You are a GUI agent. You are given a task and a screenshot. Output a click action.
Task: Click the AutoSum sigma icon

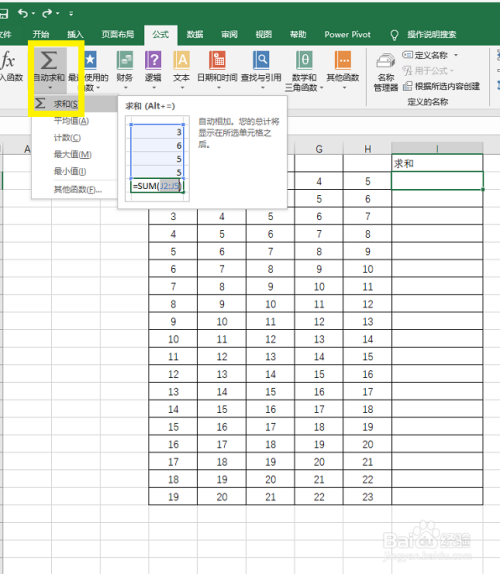pos(49,60)
